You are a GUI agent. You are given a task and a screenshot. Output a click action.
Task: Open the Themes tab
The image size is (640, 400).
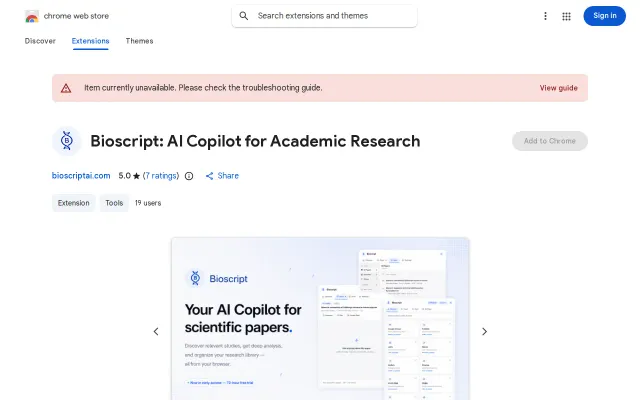click(139, 41)
